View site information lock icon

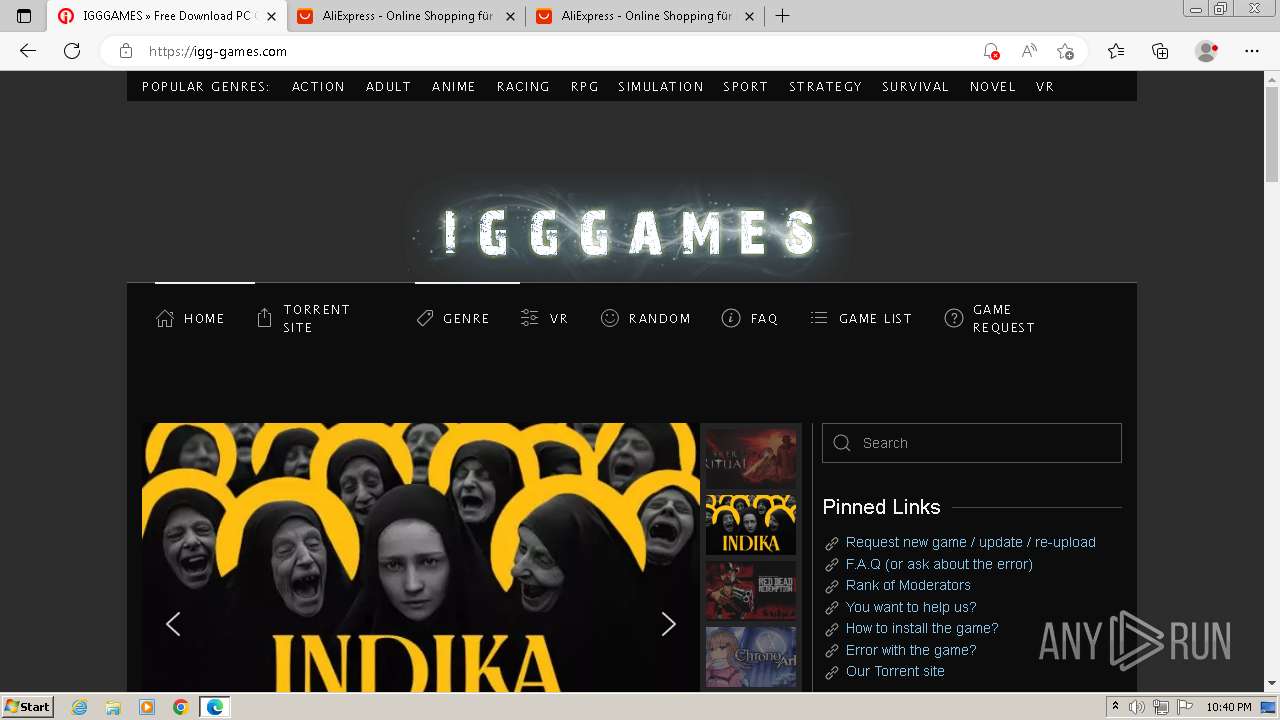pyautogui.click(x=126, y=51)
